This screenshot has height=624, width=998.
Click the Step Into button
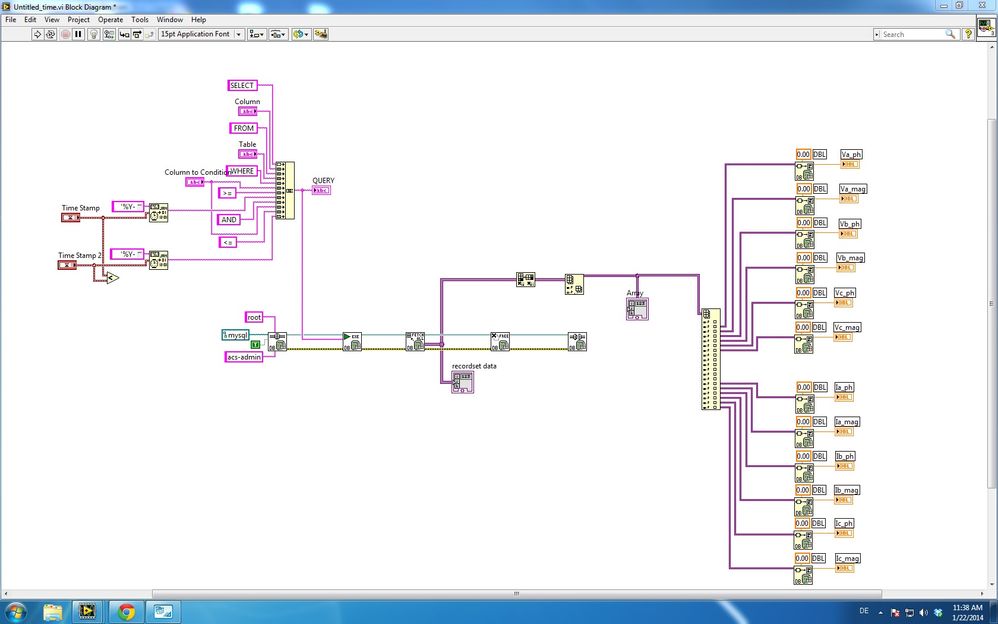(124, 34)
